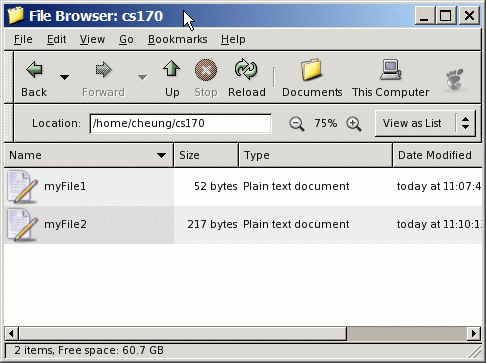Open the Edit menu
The image size is (486, 363).
point(56,39)
